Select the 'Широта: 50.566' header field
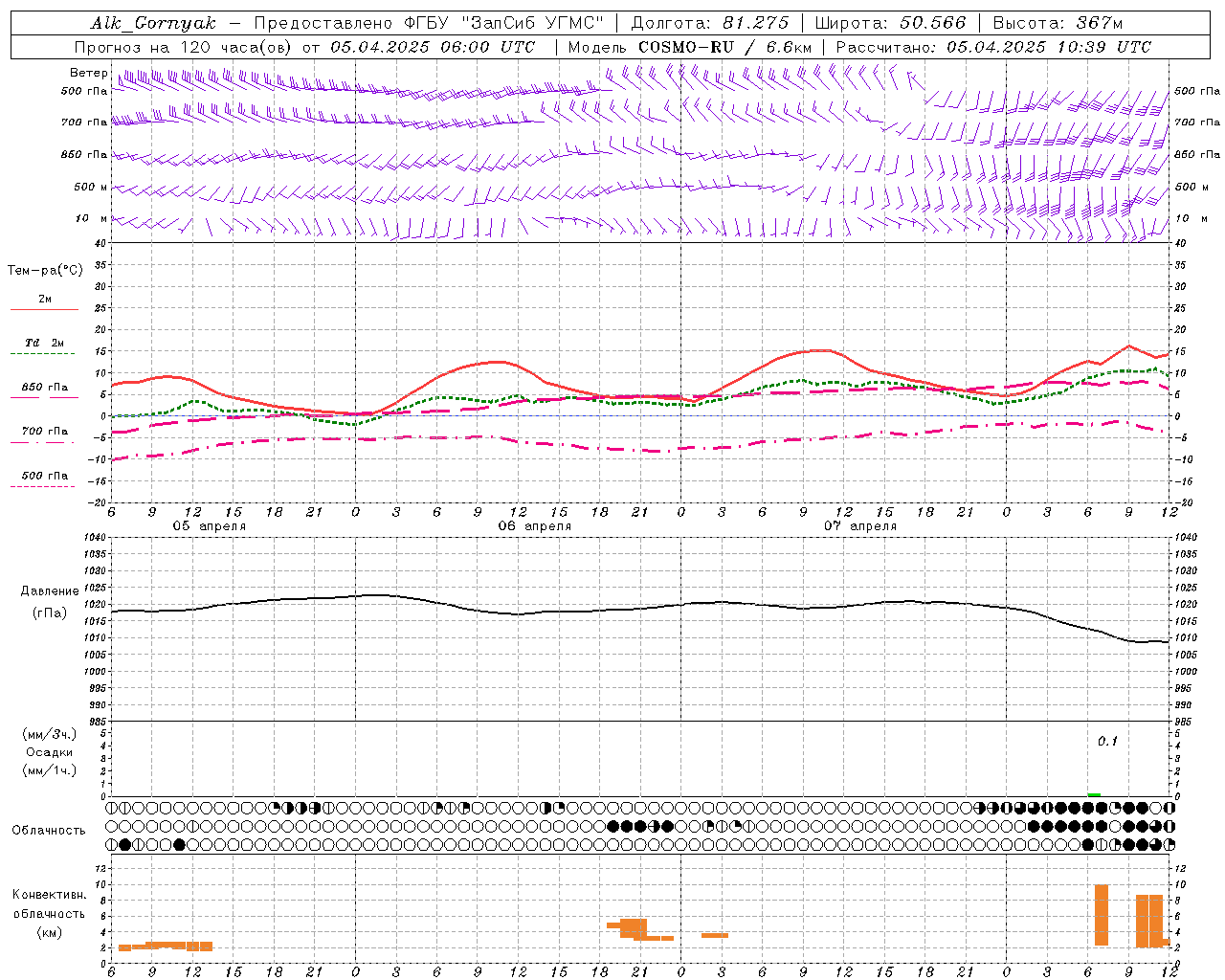Screen dimensions: 1225x980 click(x=890, y=23)
